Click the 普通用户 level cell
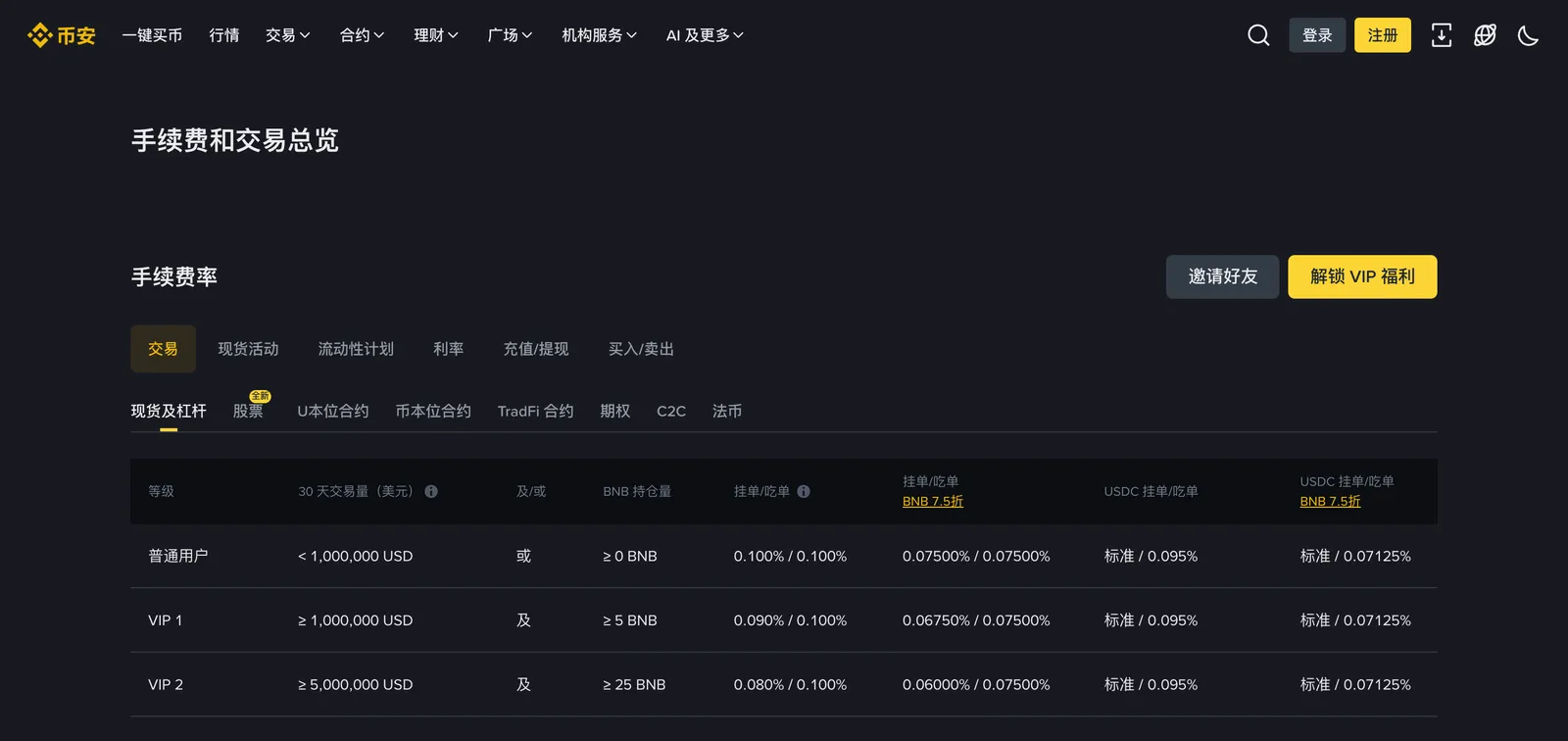Screen dimensions: 1568x741 click(178, 556)
